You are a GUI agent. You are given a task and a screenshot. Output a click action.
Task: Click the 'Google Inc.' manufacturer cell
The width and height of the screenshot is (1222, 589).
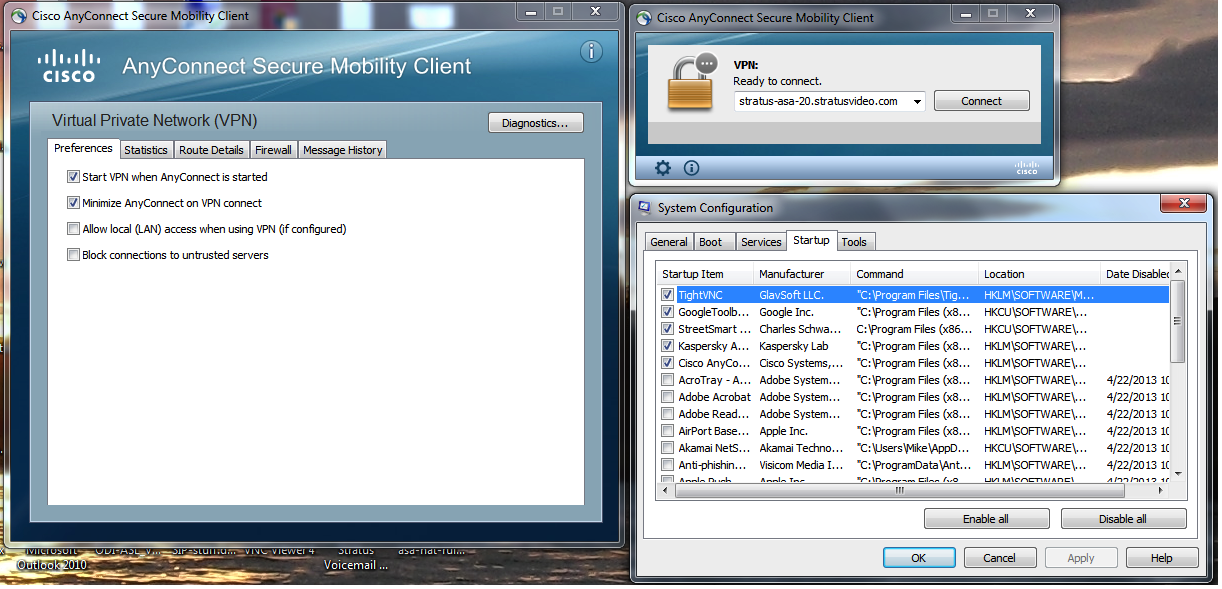coord(786,312)
